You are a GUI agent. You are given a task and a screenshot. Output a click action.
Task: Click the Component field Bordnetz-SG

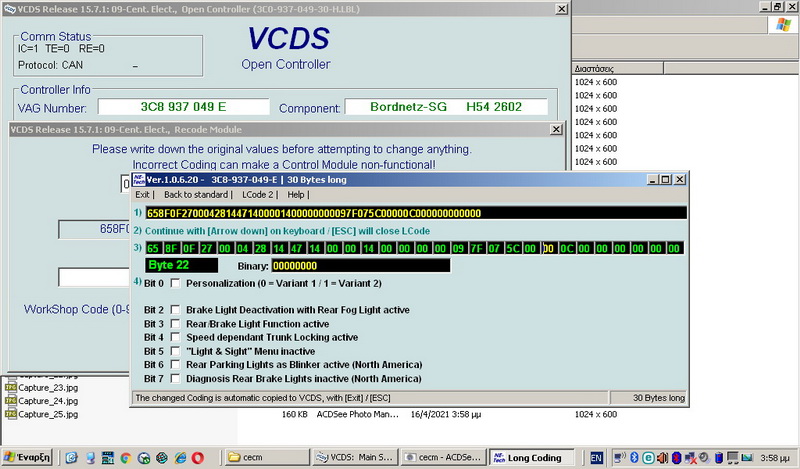click(446, 107)
